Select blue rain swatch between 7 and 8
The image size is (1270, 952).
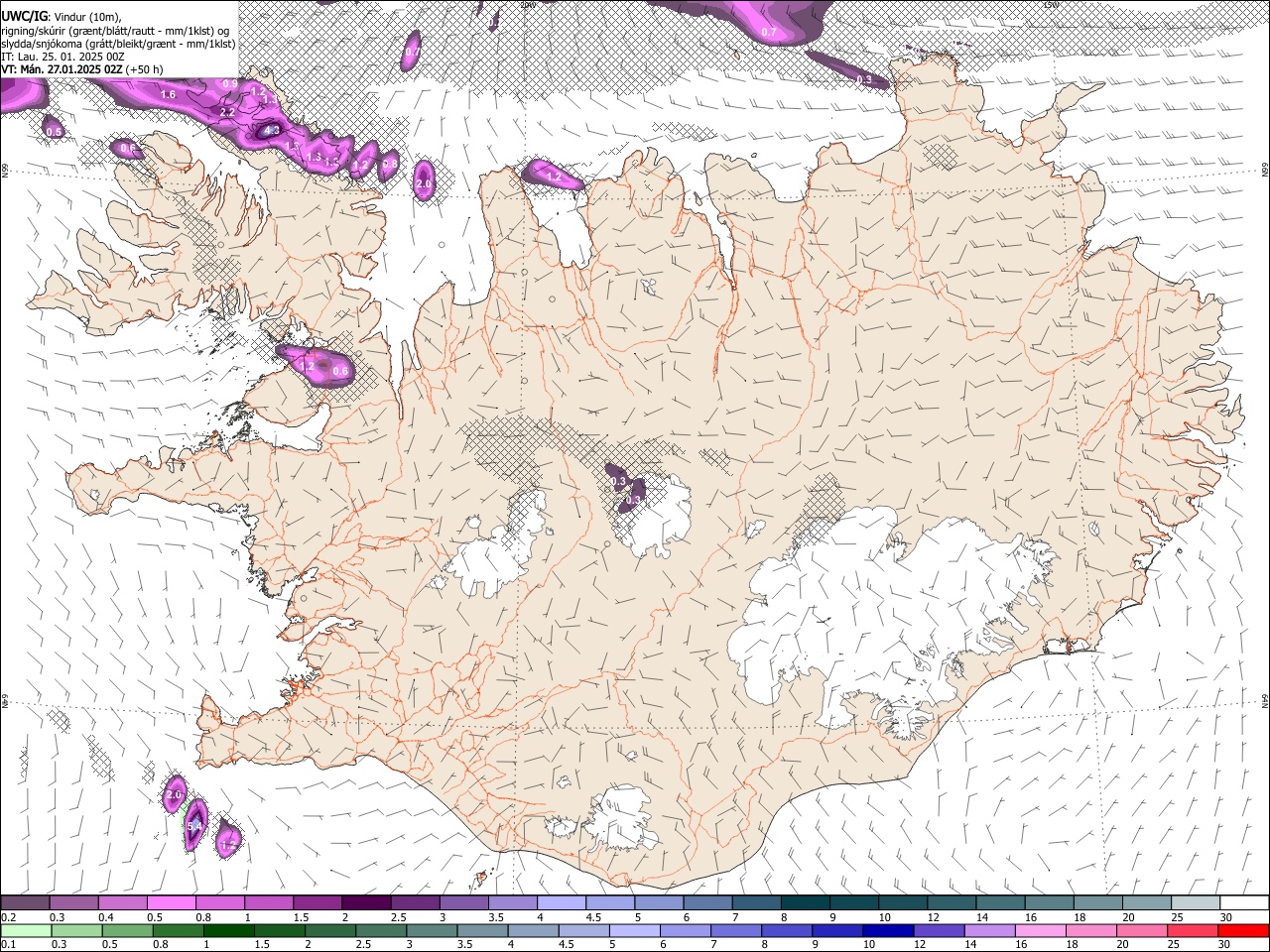click(x=736, y=930)
